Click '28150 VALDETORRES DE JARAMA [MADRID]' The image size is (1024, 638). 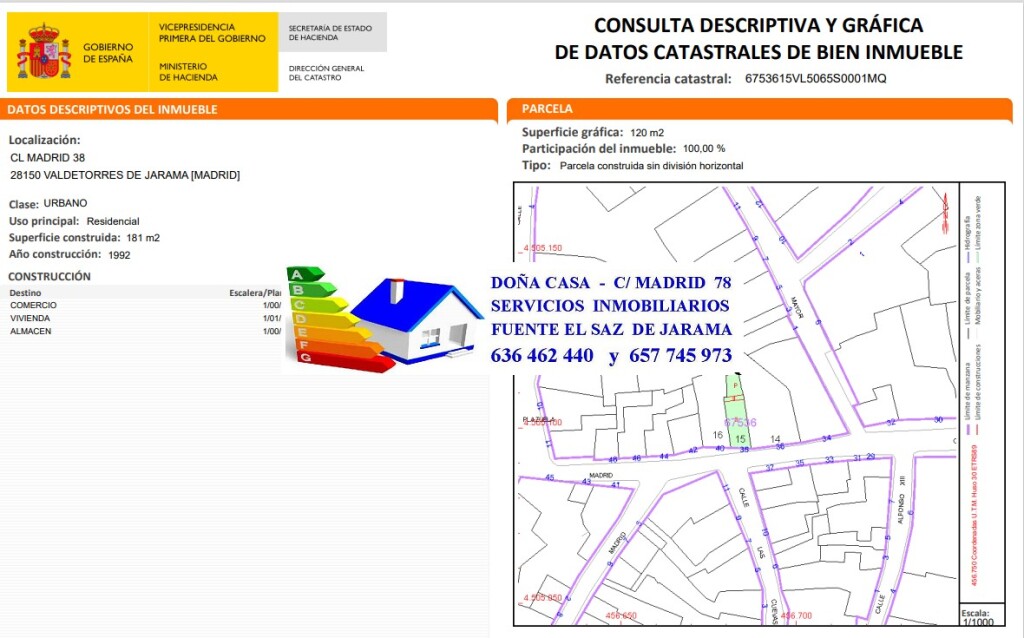coord(125,175)
